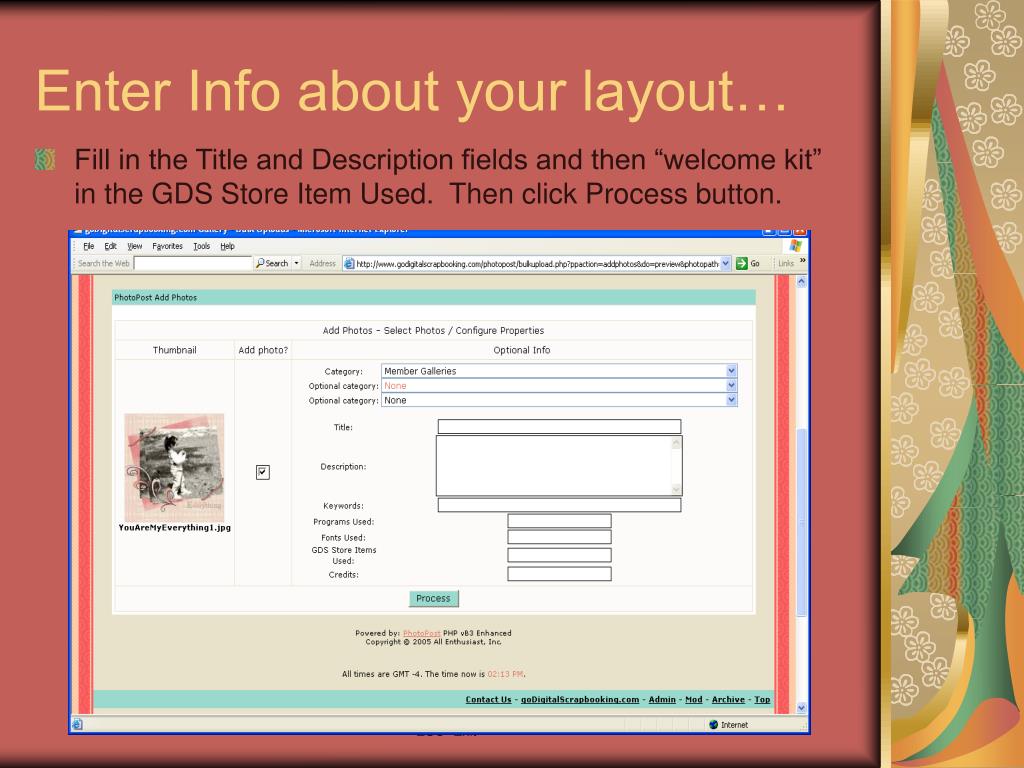
Task: Open the Category Member Galleries dropdown
Action: click(x=559, y=371)
